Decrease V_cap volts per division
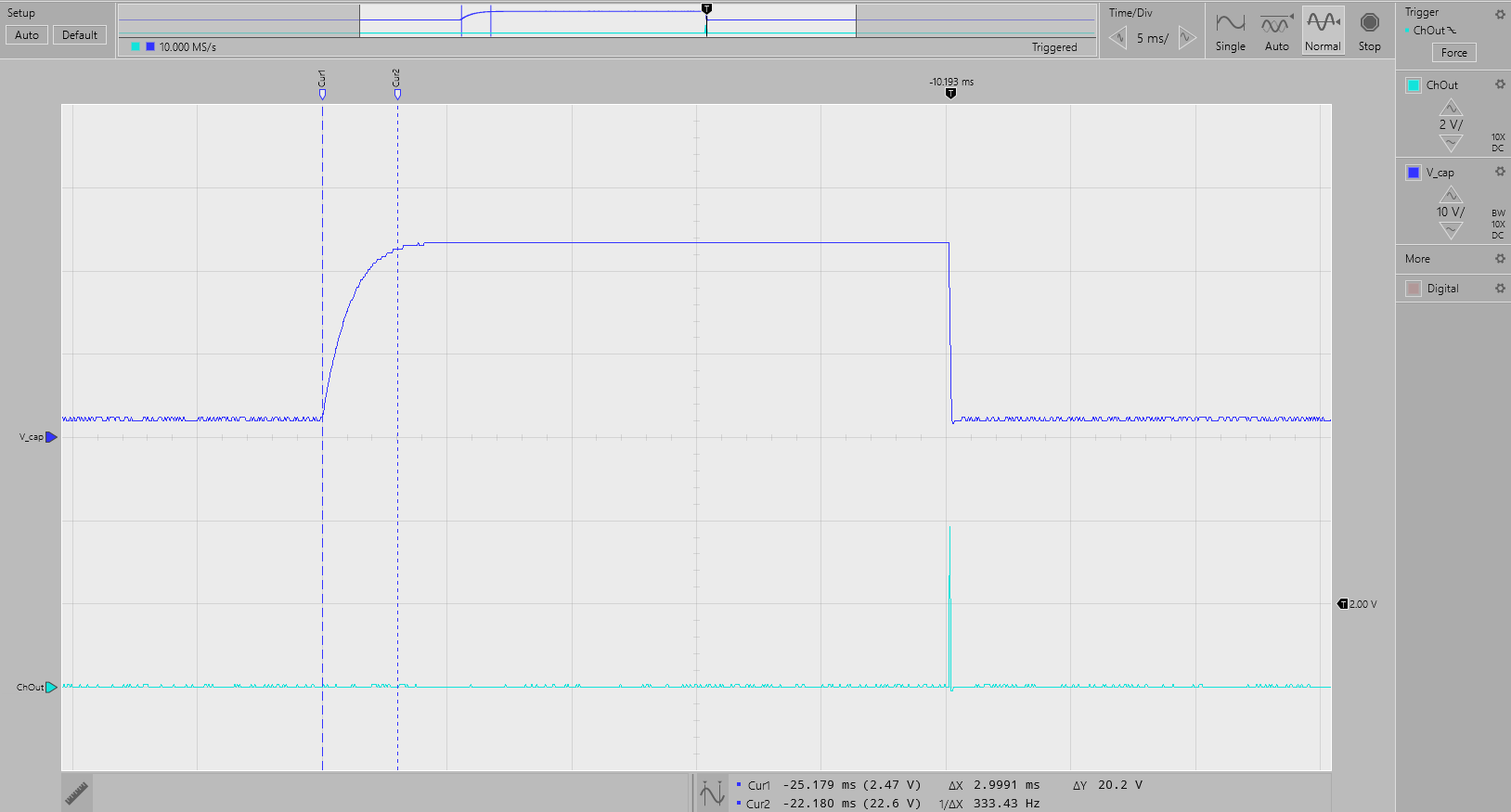1511x812 pixels. (1451, 230)
